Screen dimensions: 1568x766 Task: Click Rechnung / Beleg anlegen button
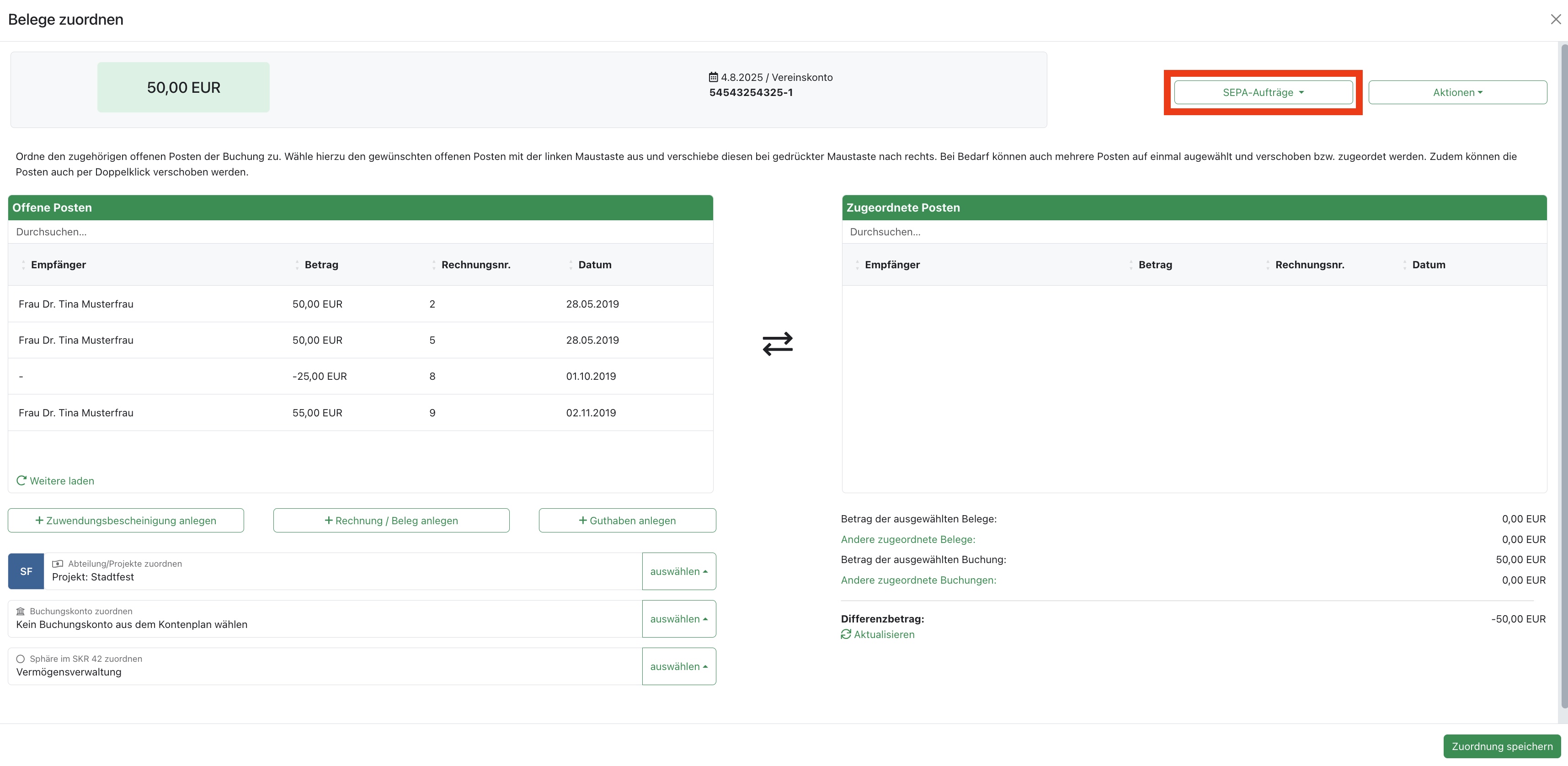pos(391,520)
